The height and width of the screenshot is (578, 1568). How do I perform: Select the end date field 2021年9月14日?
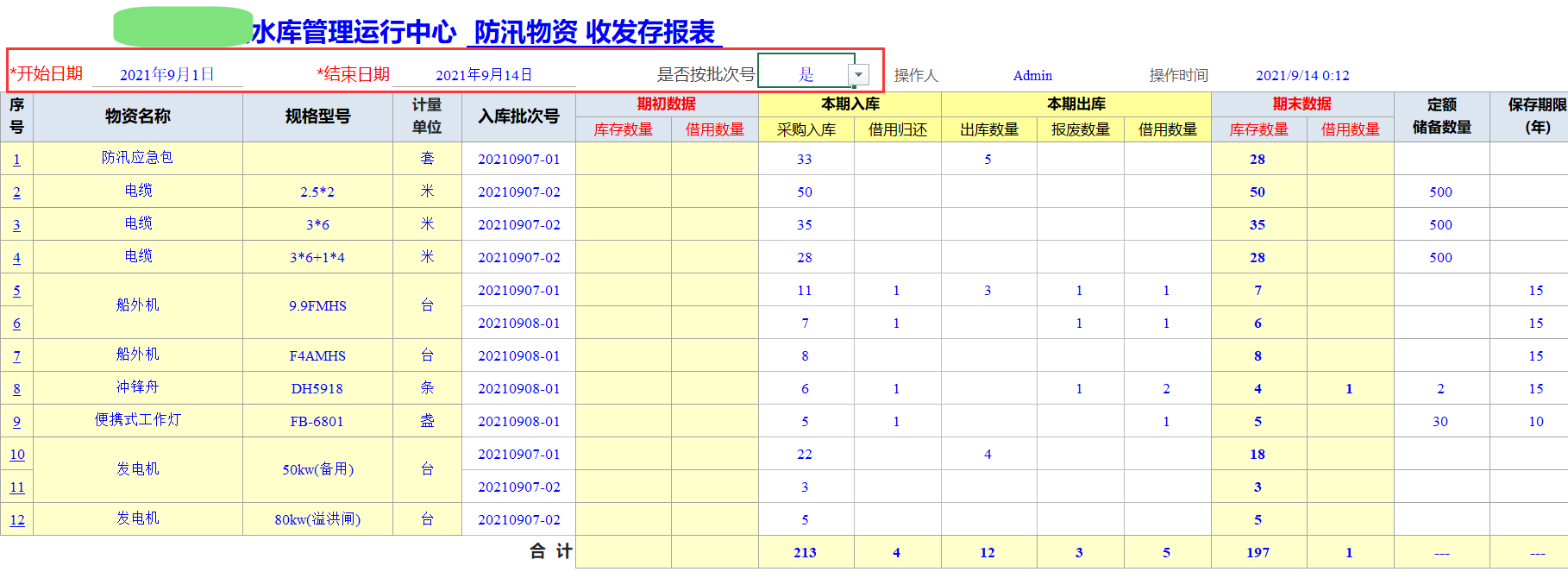point(483,75)
